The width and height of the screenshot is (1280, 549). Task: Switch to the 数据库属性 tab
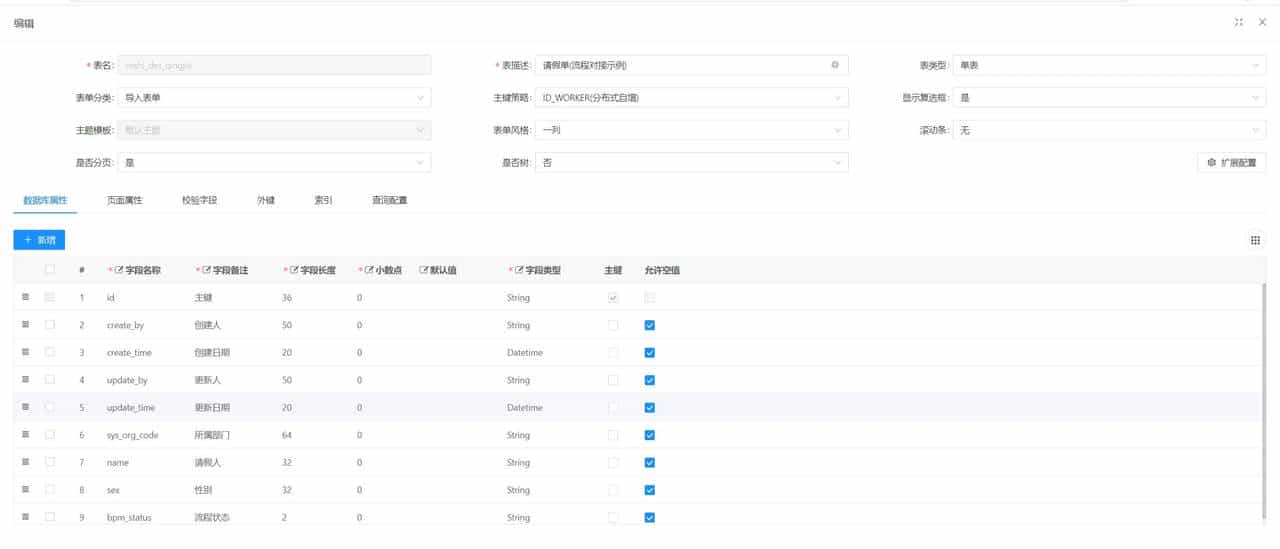(x=45, y=201)
